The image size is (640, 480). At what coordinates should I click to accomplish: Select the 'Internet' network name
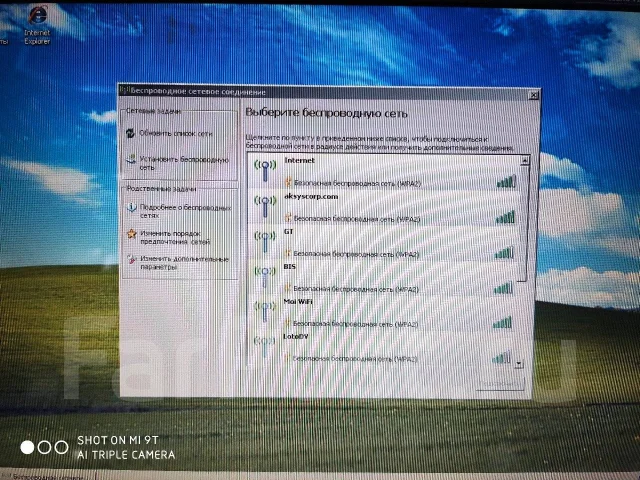tap(300, 160)
